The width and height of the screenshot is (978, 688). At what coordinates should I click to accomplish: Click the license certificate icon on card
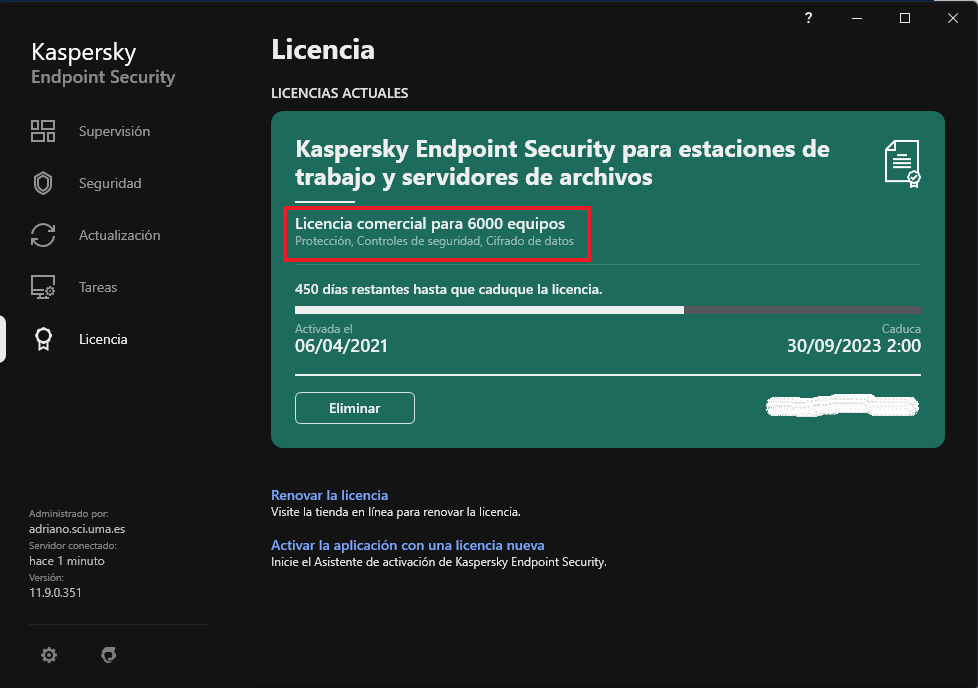pos(903,163)
